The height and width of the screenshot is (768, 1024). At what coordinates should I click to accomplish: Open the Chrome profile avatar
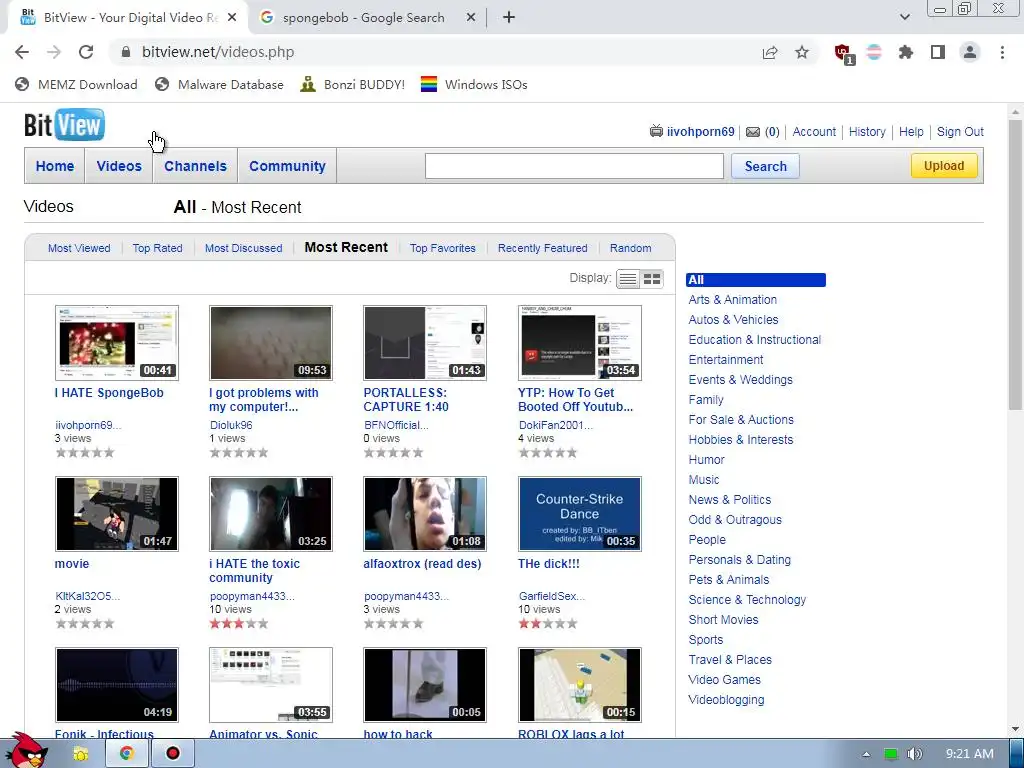click(x=970, y=52)
